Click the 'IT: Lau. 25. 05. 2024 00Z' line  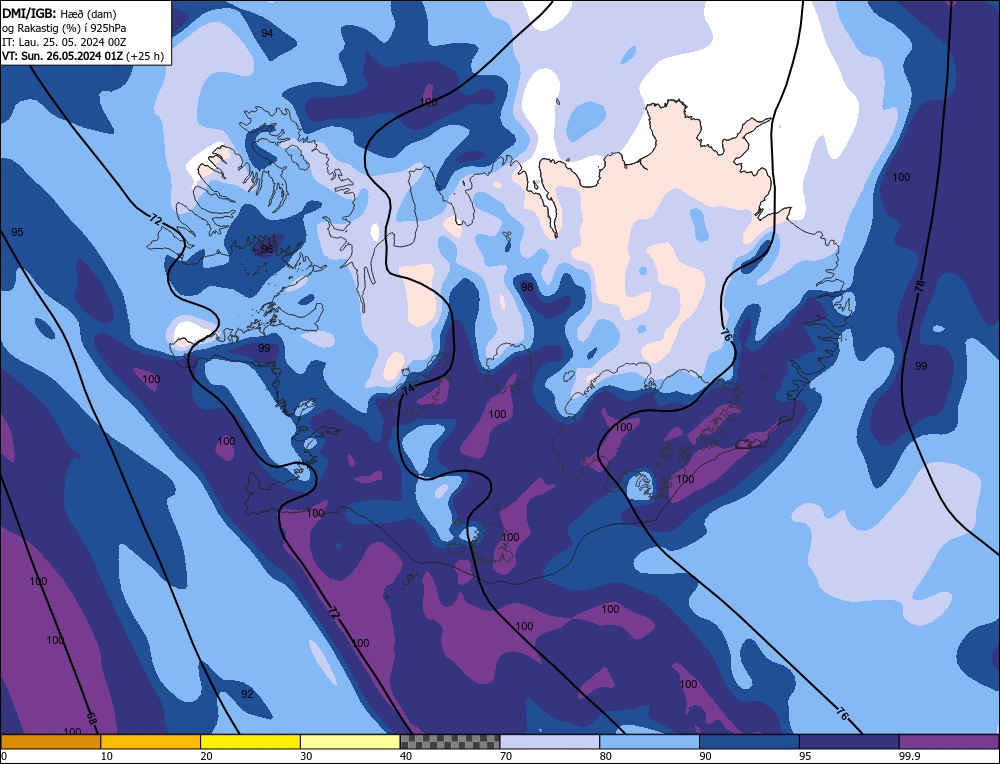coord(64,42)
